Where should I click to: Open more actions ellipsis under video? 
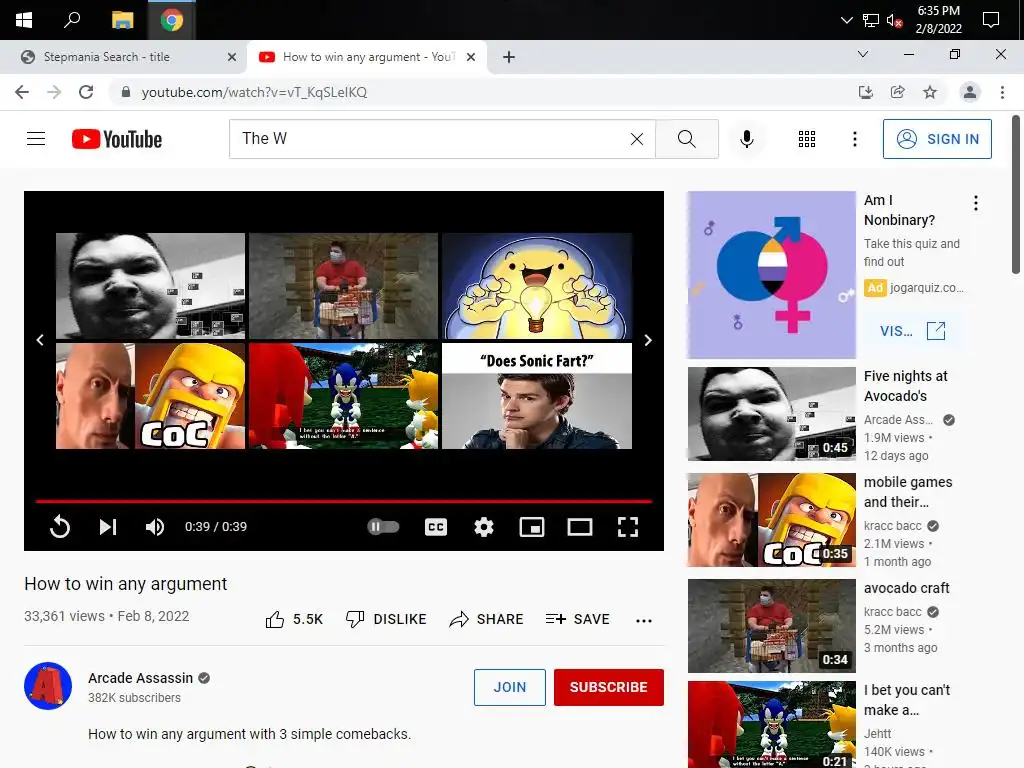(x=644, y=620)
